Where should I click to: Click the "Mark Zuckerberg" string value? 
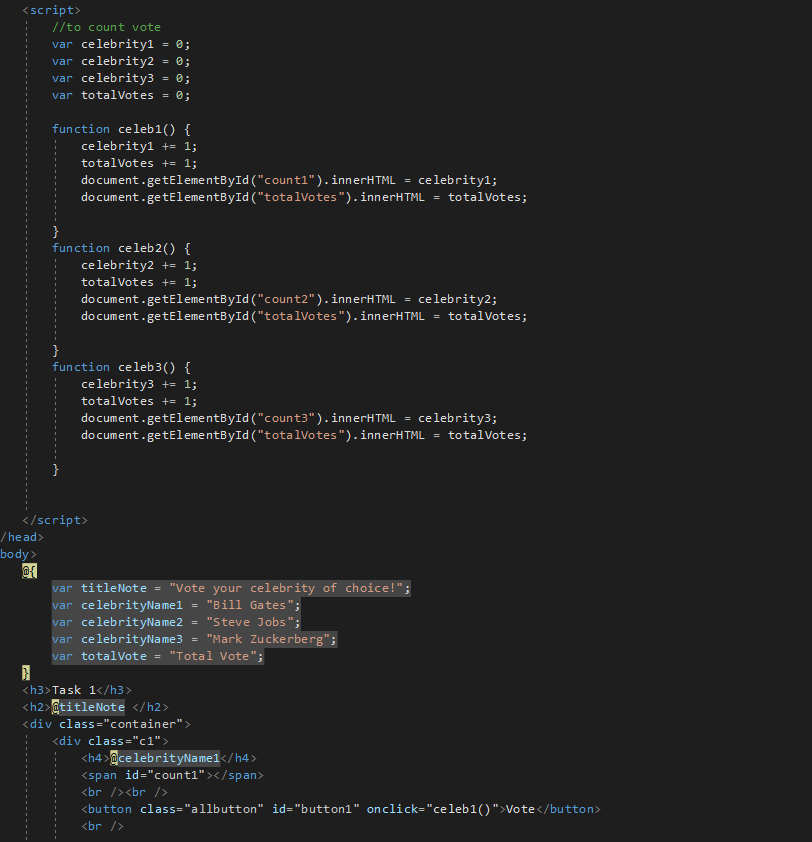[x=268, y=640]
